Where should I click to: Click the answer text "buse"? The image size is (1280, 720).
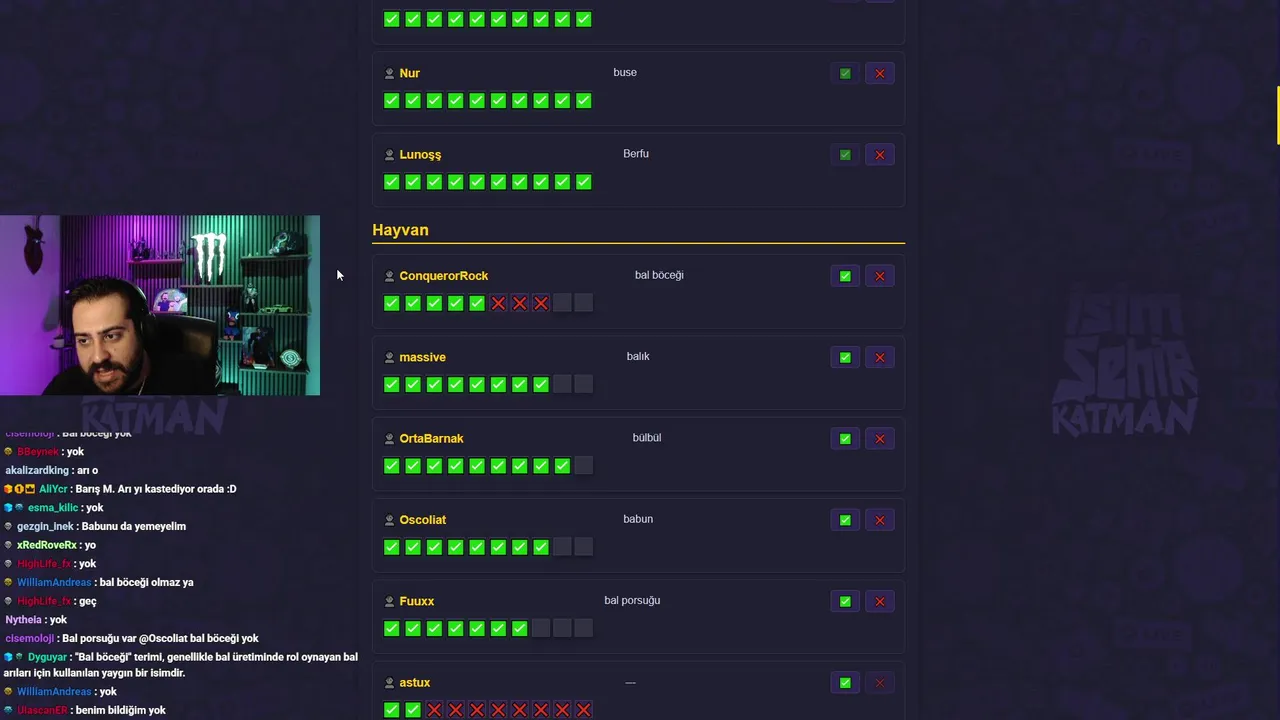[625, 72]
